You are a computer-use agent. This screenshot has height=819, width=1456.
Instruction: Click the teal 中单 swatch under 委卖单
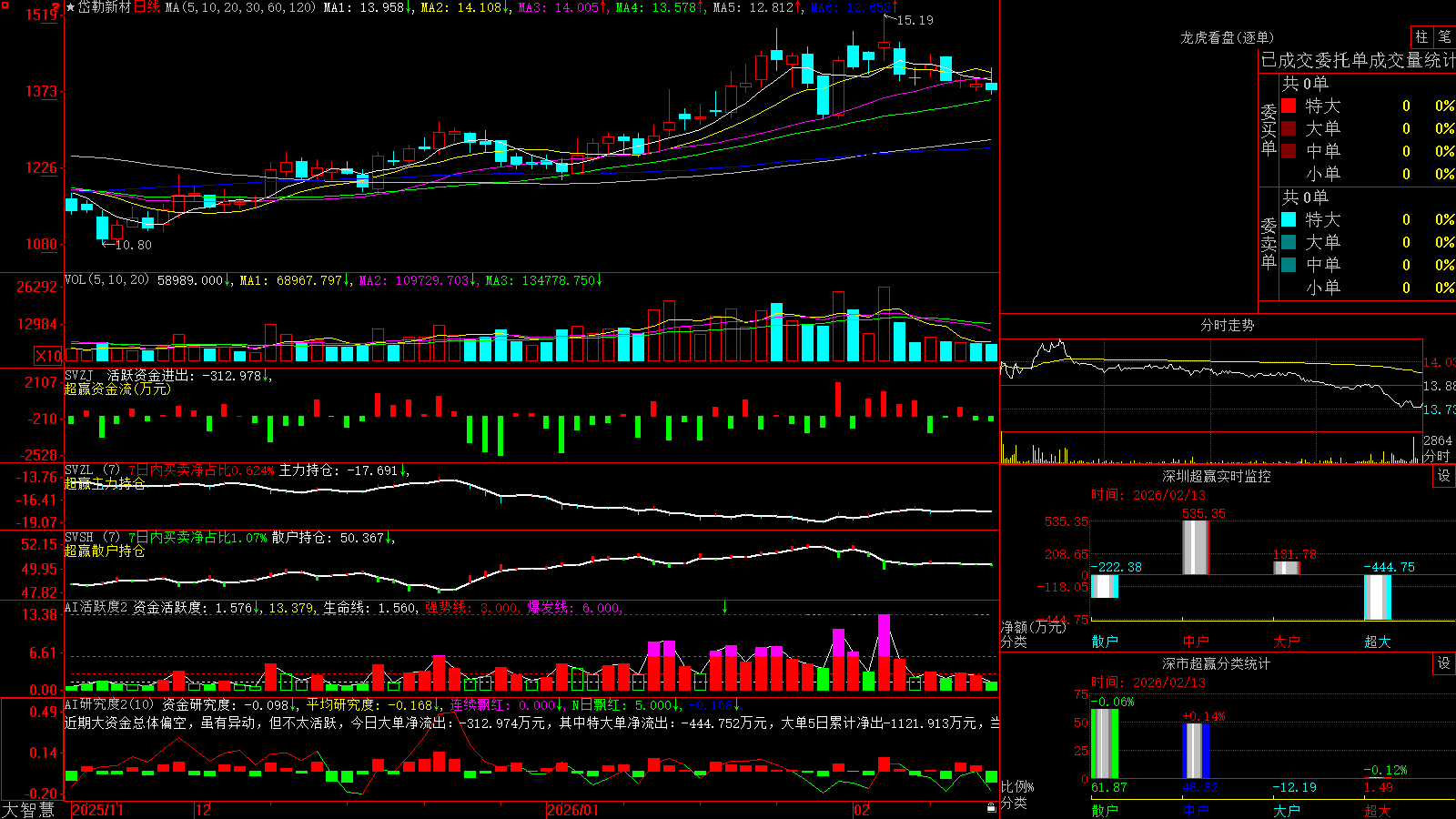click(x=1289, y=265)
